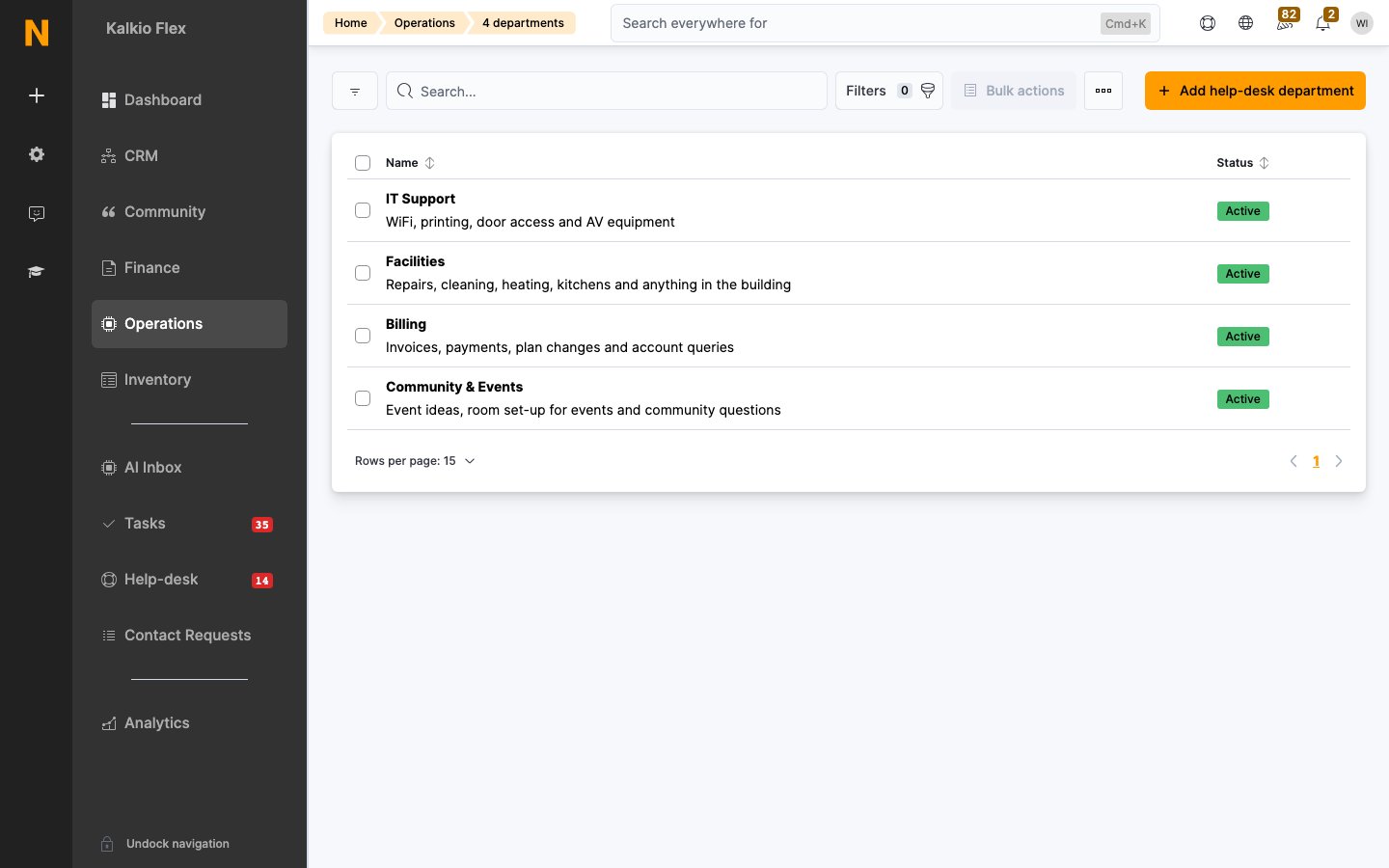
Task: Click the plus icon in the left rail
Action: tap(37, 95)
